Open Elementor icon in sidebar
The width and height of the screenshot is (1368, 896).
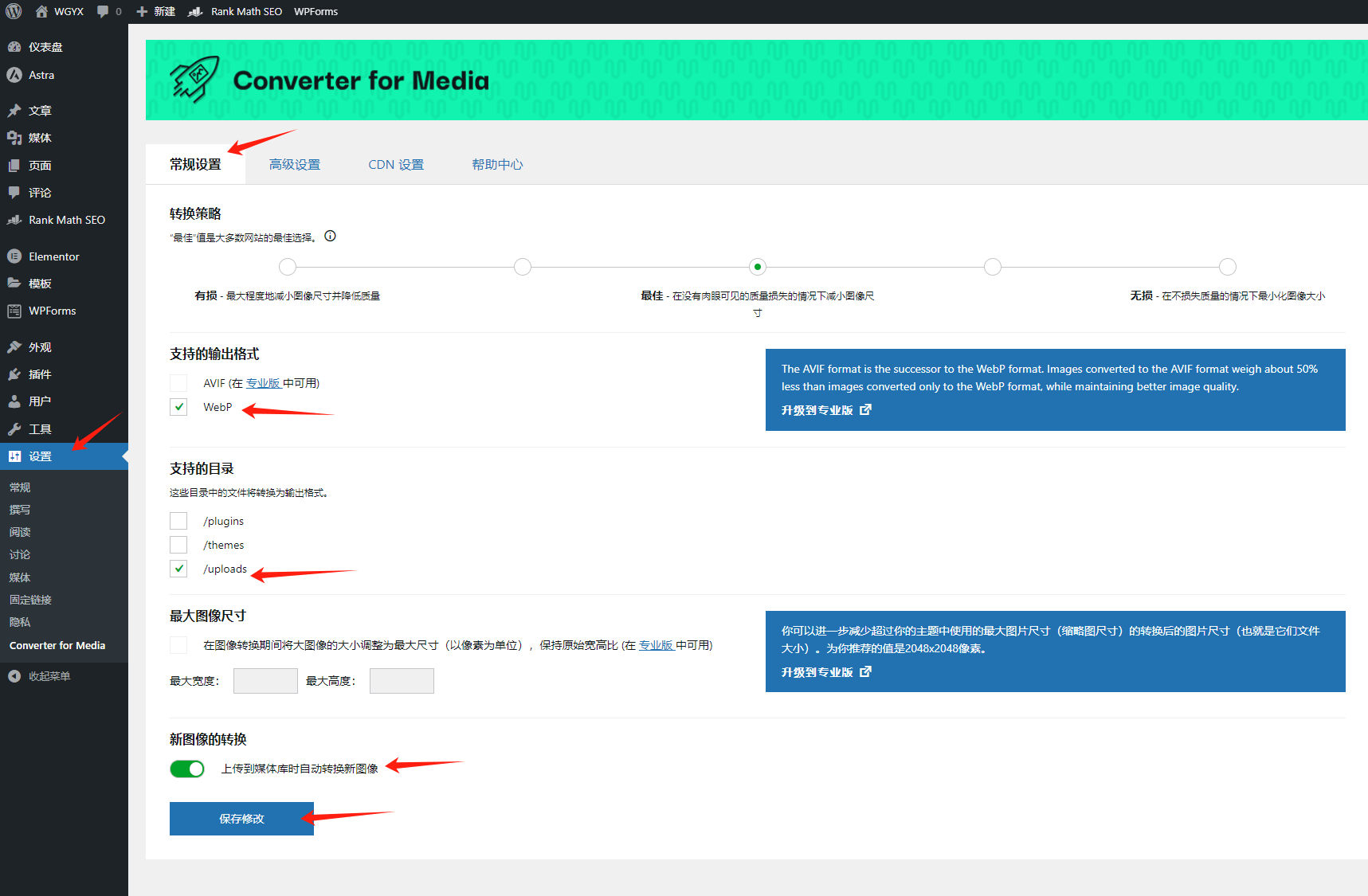click(14, 256)
